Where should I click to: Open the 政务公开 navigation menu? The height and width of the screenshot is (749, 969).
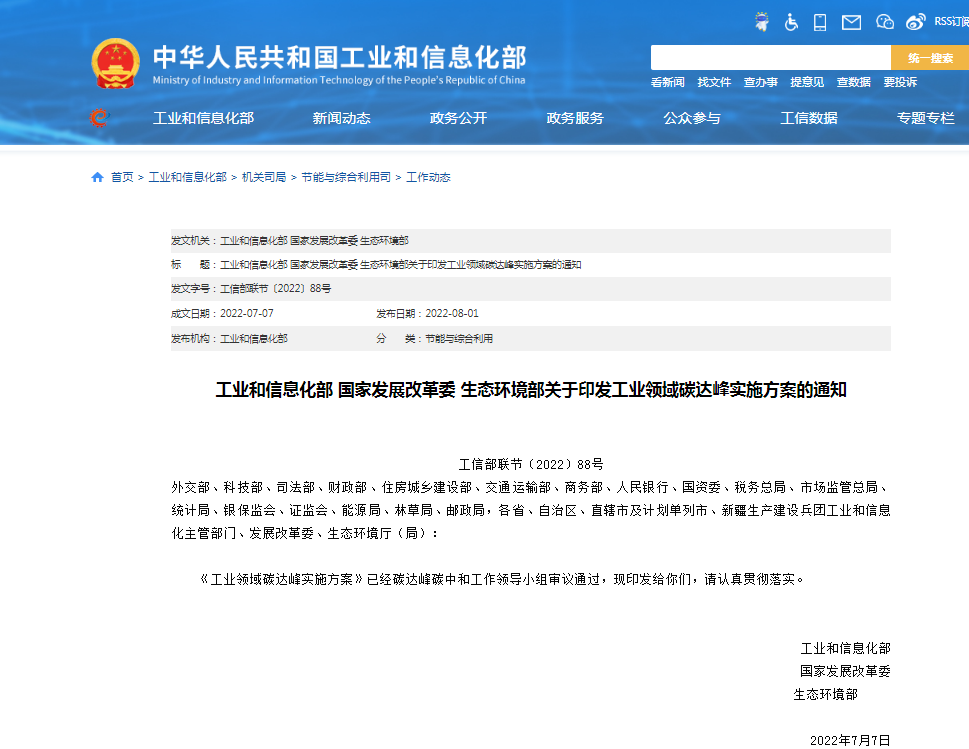coord(458,118)
